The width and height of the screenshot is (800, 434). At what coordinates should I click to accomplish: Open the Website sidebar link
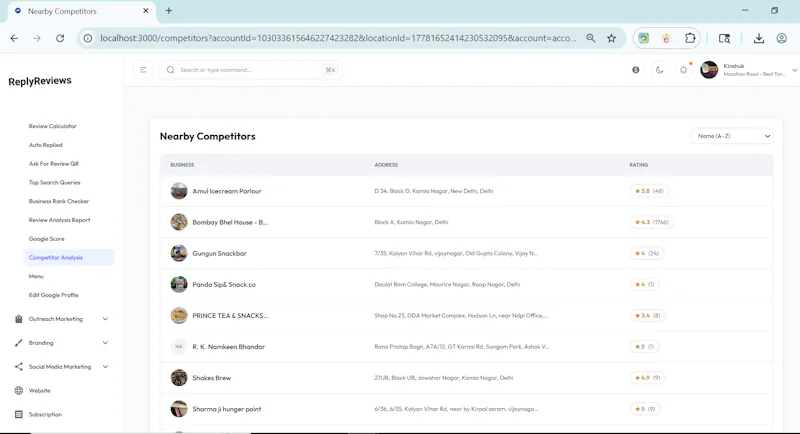tap(39, 391)
